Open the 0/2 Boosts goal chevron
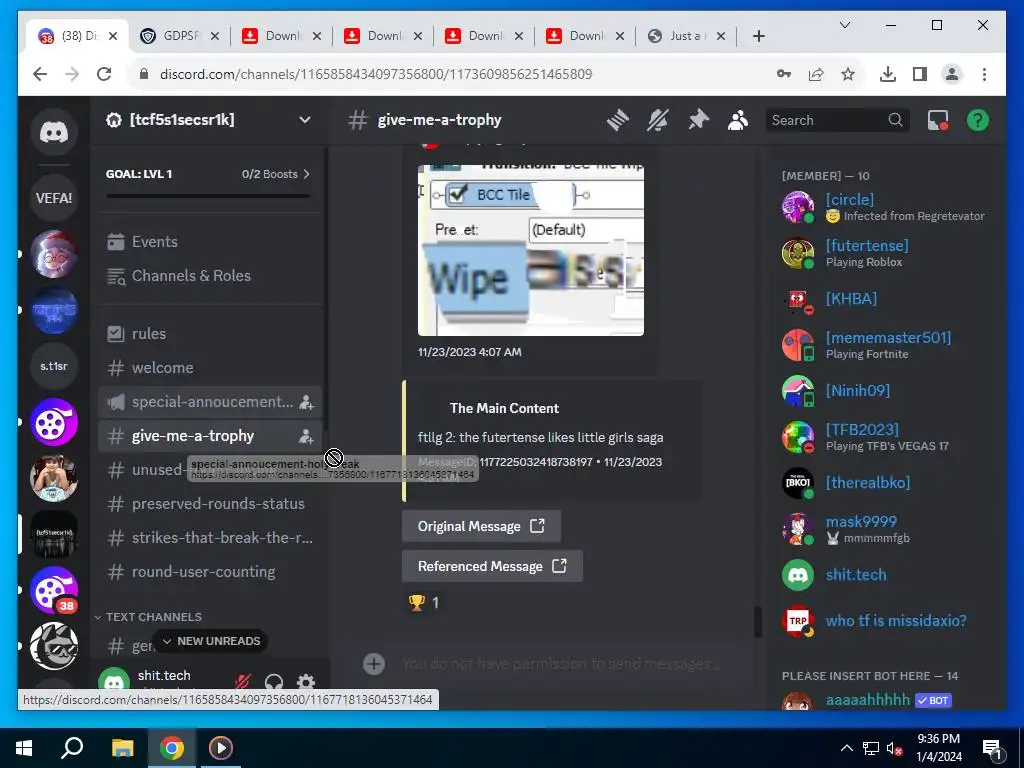This screenshot has height=768, width=1024. [306, 174]
